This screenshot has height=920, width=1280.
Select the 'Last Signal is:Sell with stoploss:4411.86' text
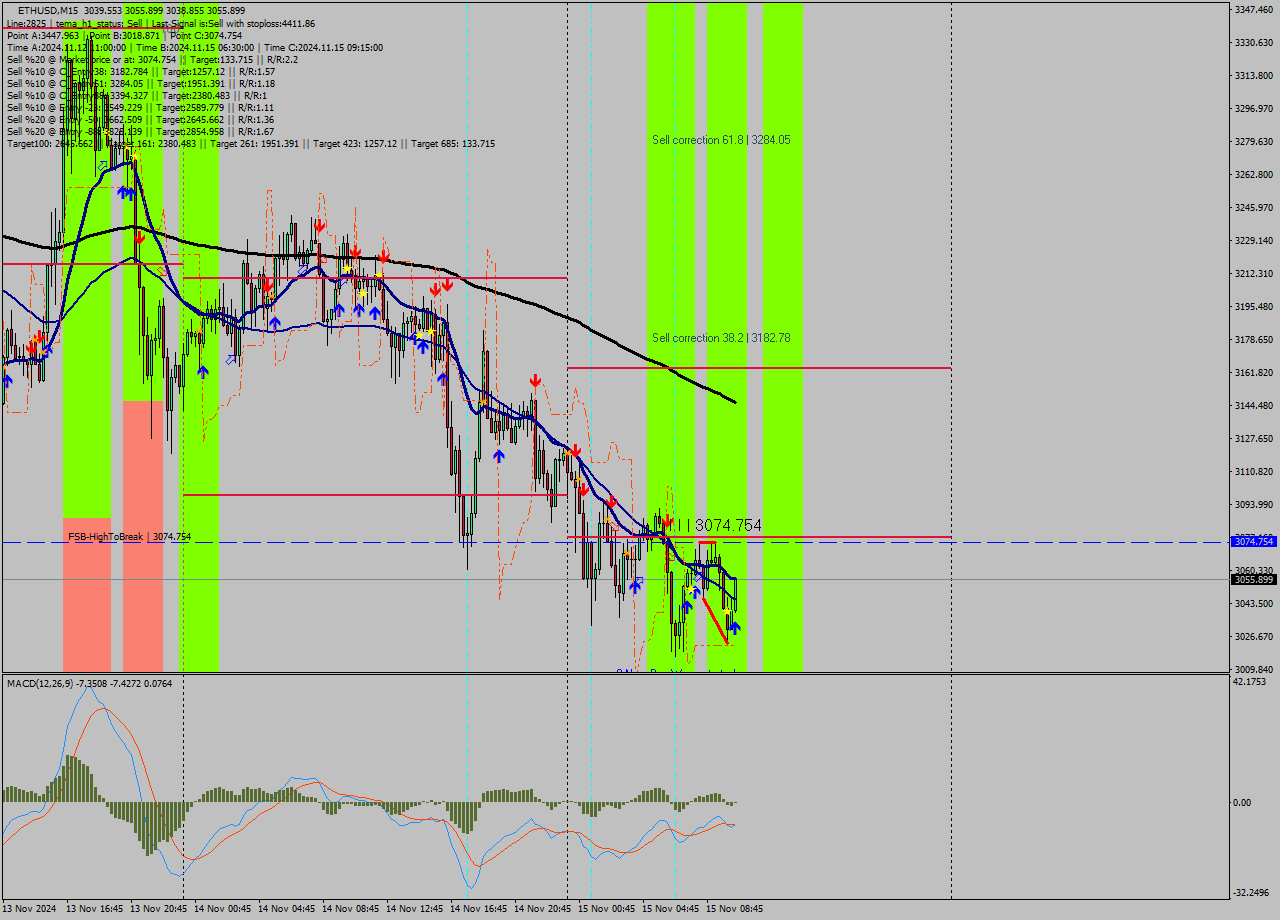(x=233, y=23)
